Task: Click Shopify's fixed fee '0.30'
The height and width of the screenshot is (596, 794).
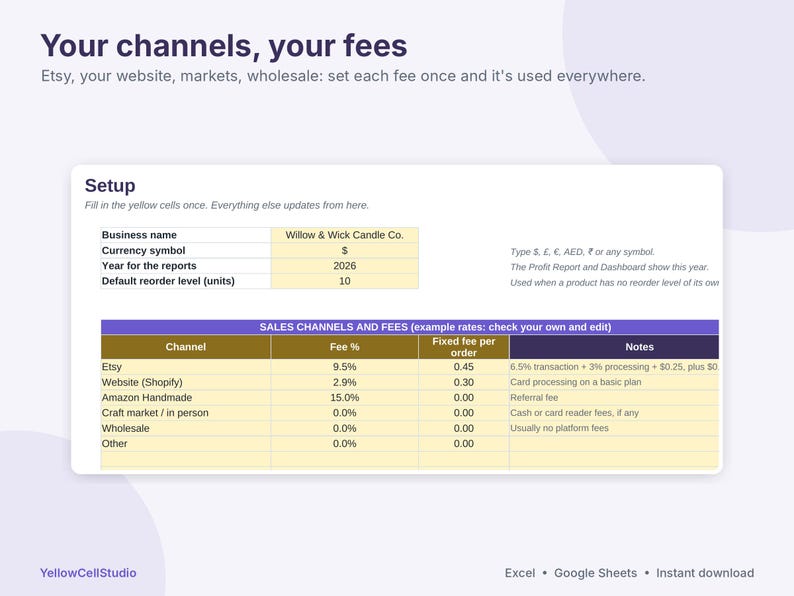Action: pos(464,382)
